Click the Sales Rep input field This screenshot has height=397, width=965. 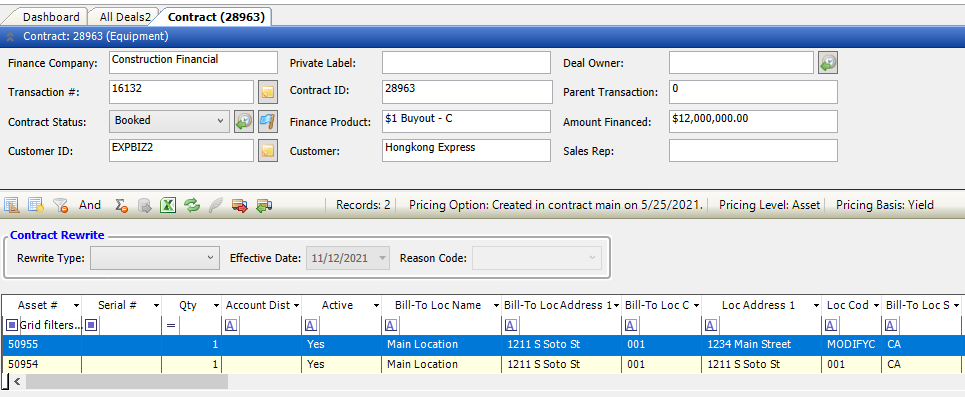click(753, 151)
